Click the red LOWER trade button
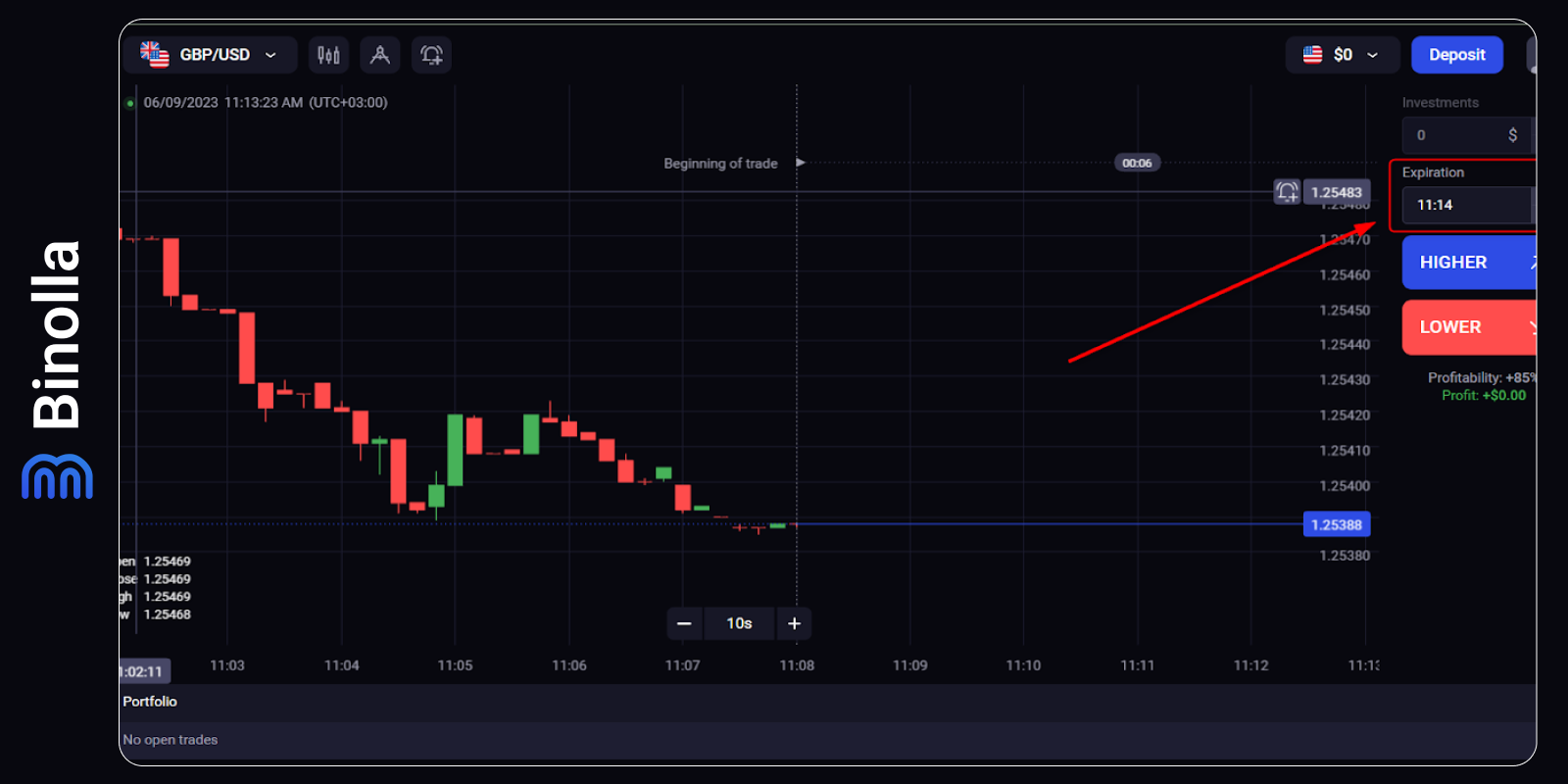1568x784 pixels. 1467,327
